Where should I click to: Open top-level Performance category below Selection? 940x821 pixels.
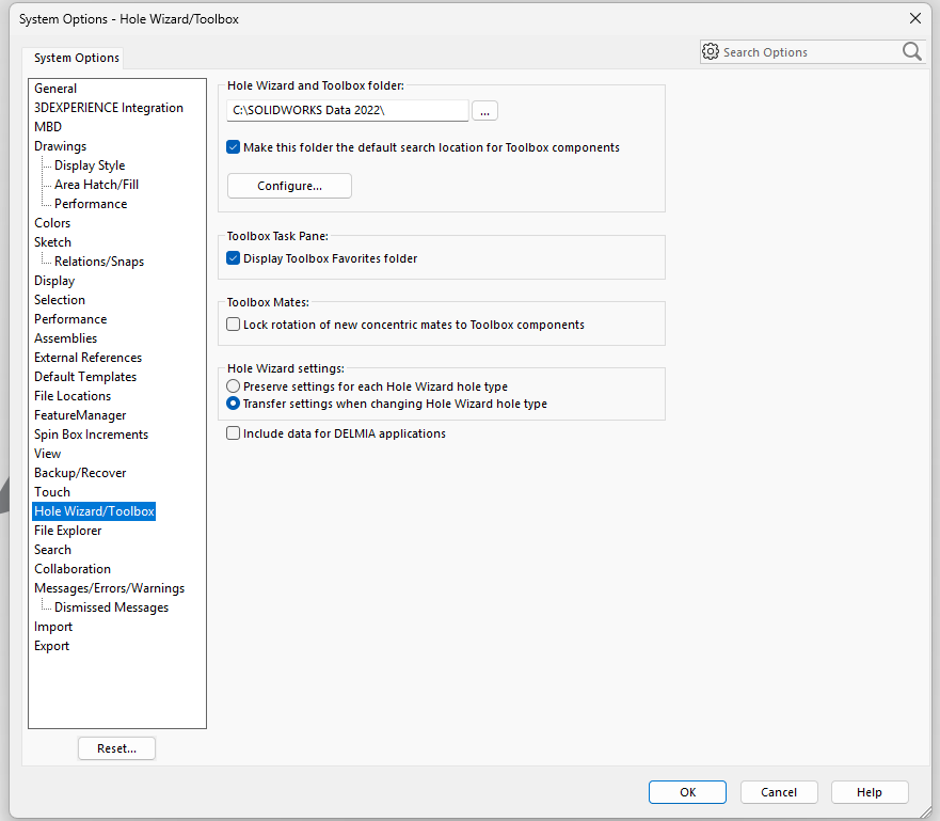click(x=70, y=319)
